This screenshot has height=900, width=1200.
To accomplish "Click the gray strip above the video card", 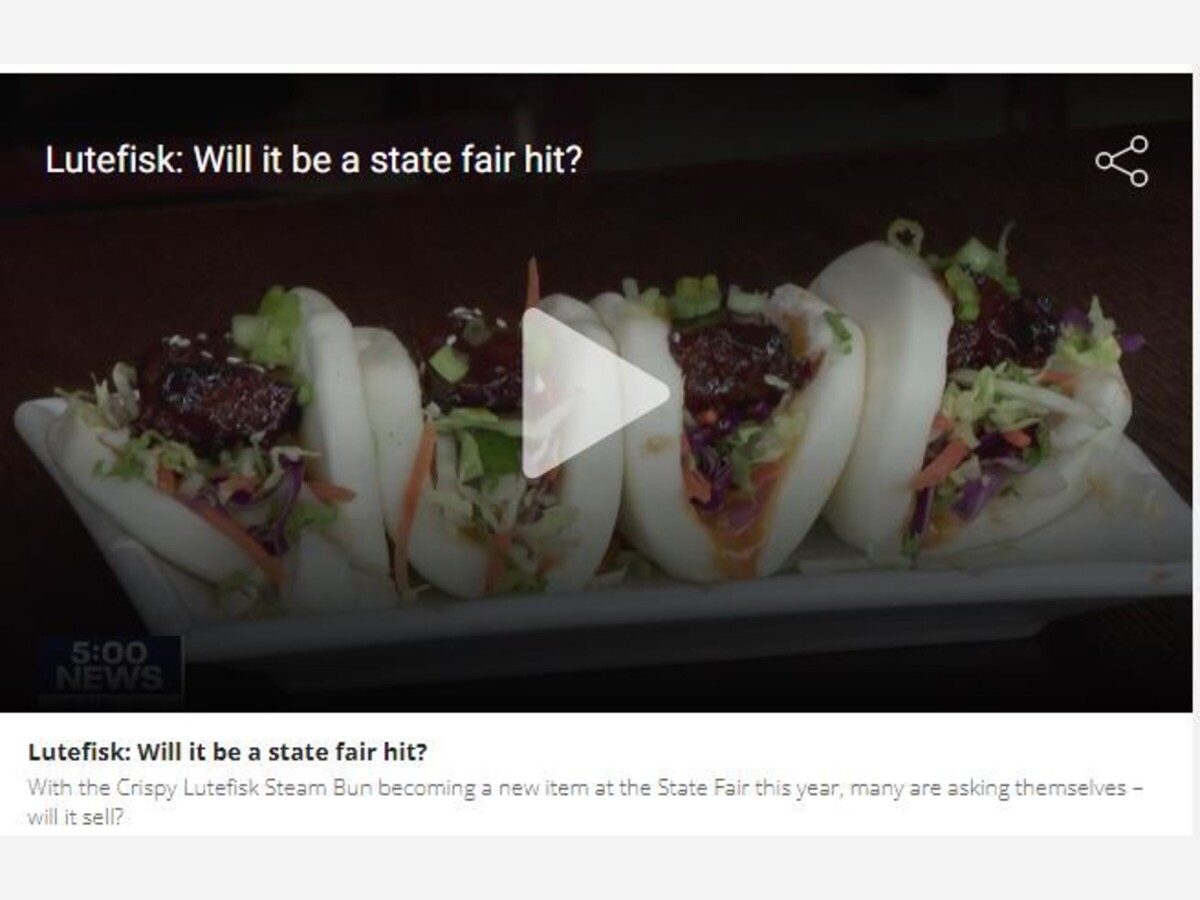I will (x=600, y=32).
